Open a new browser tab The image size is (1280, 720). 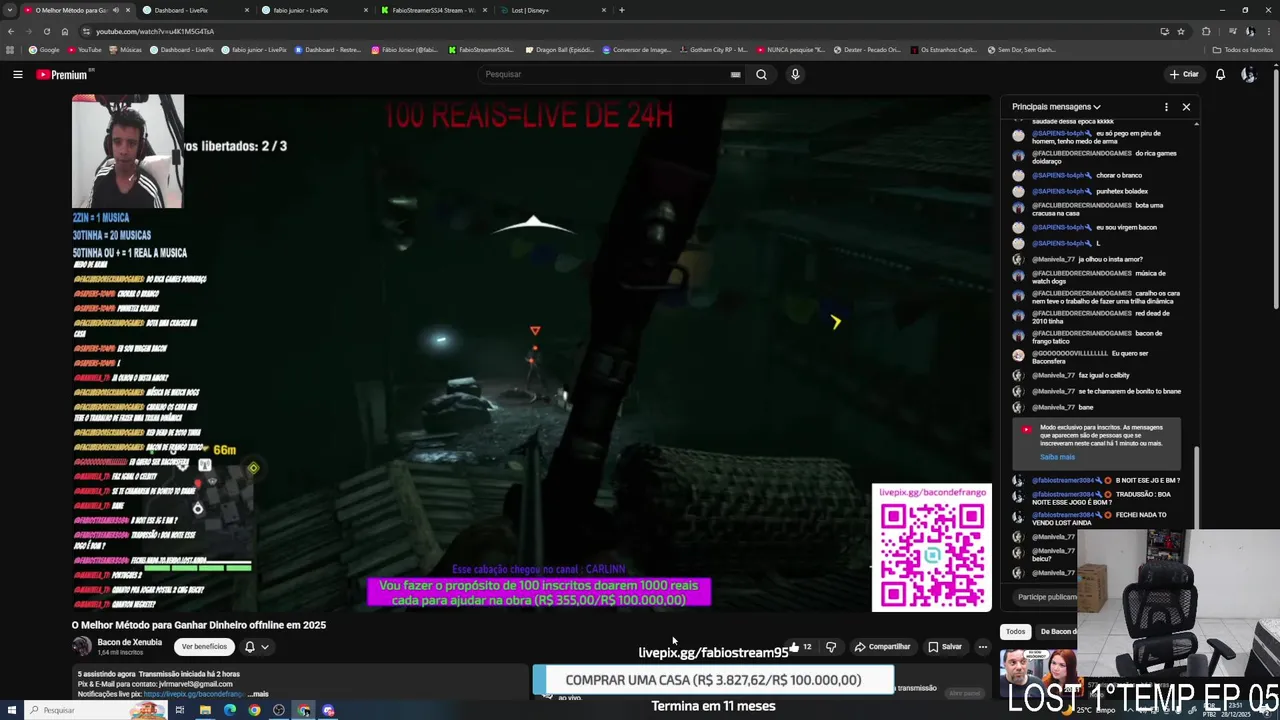pos(622,10)
